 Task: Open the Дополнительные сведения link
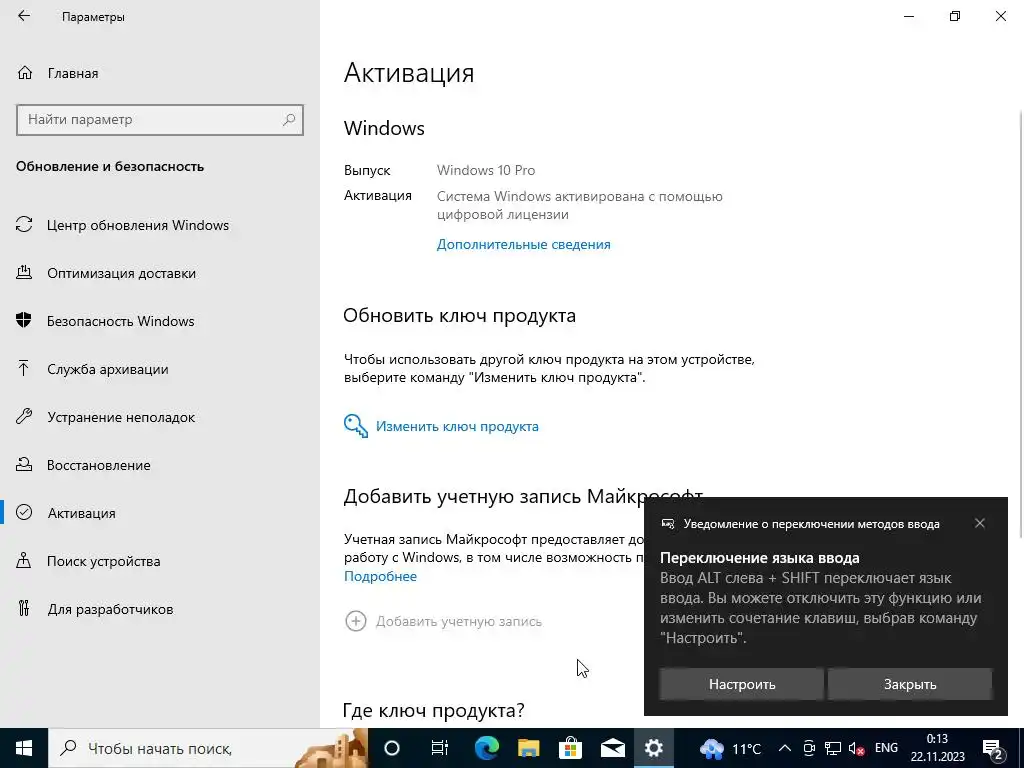tap(524, 244)
